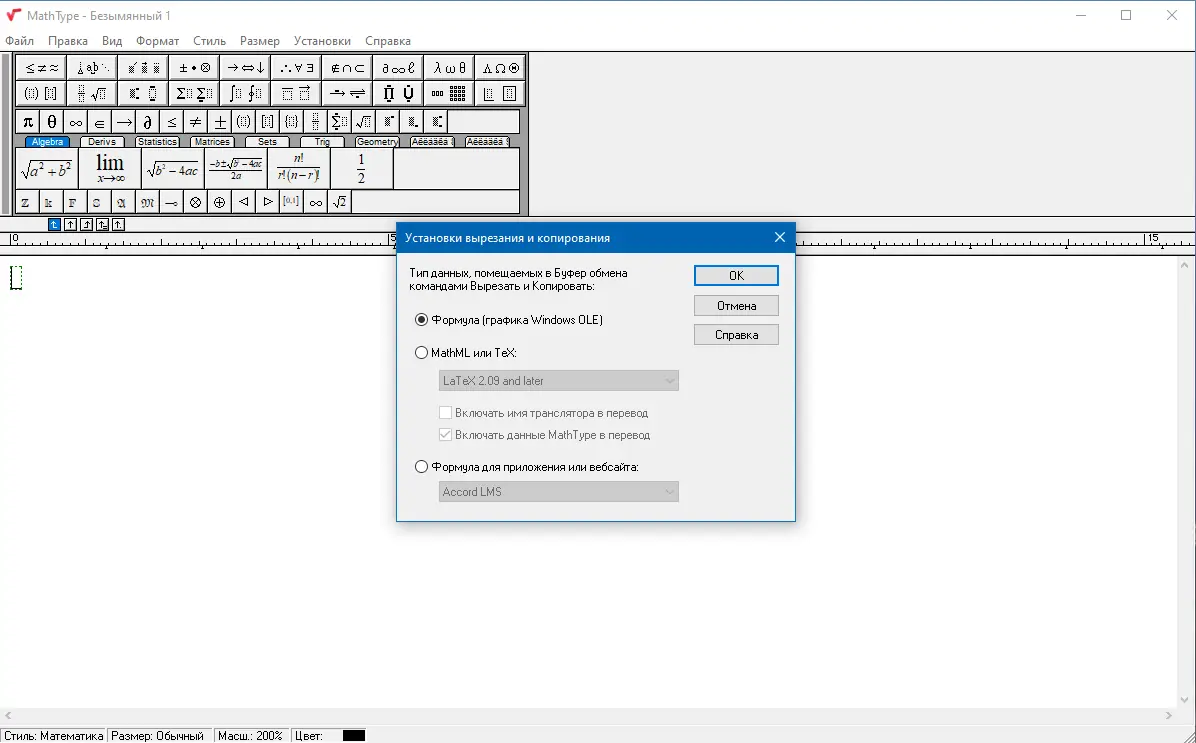Open the summation templates palette
The height and width of the screenshot is (743, 1196).
pyautogui.click(x=195, y=93)
